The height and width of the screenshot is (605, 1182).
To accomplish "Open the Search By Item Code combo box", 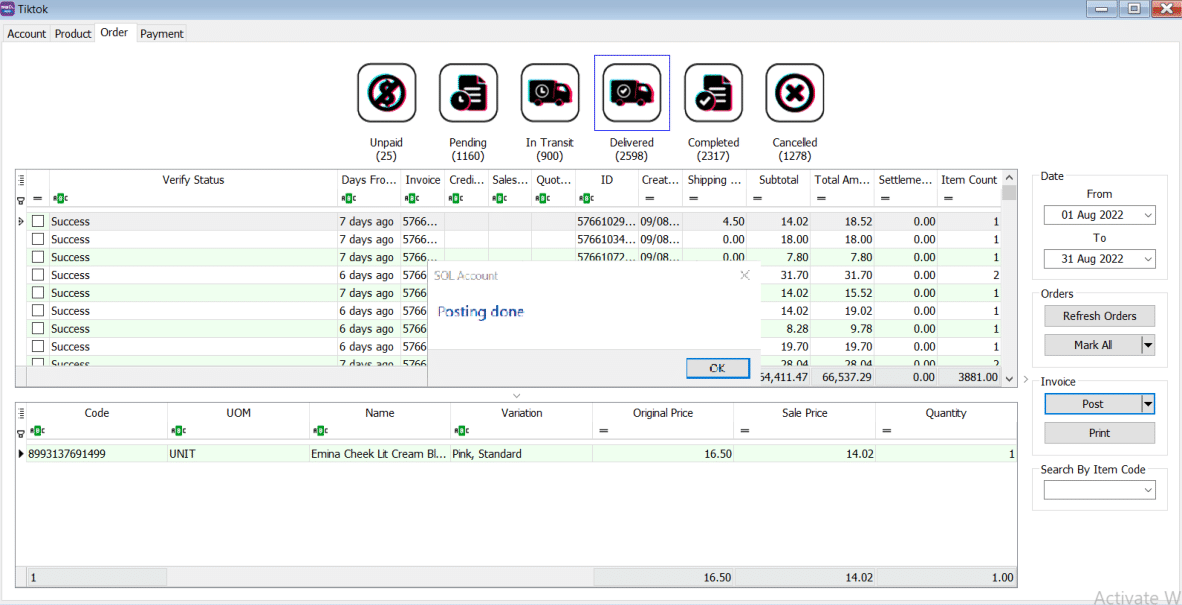I will click(1147, 490).
